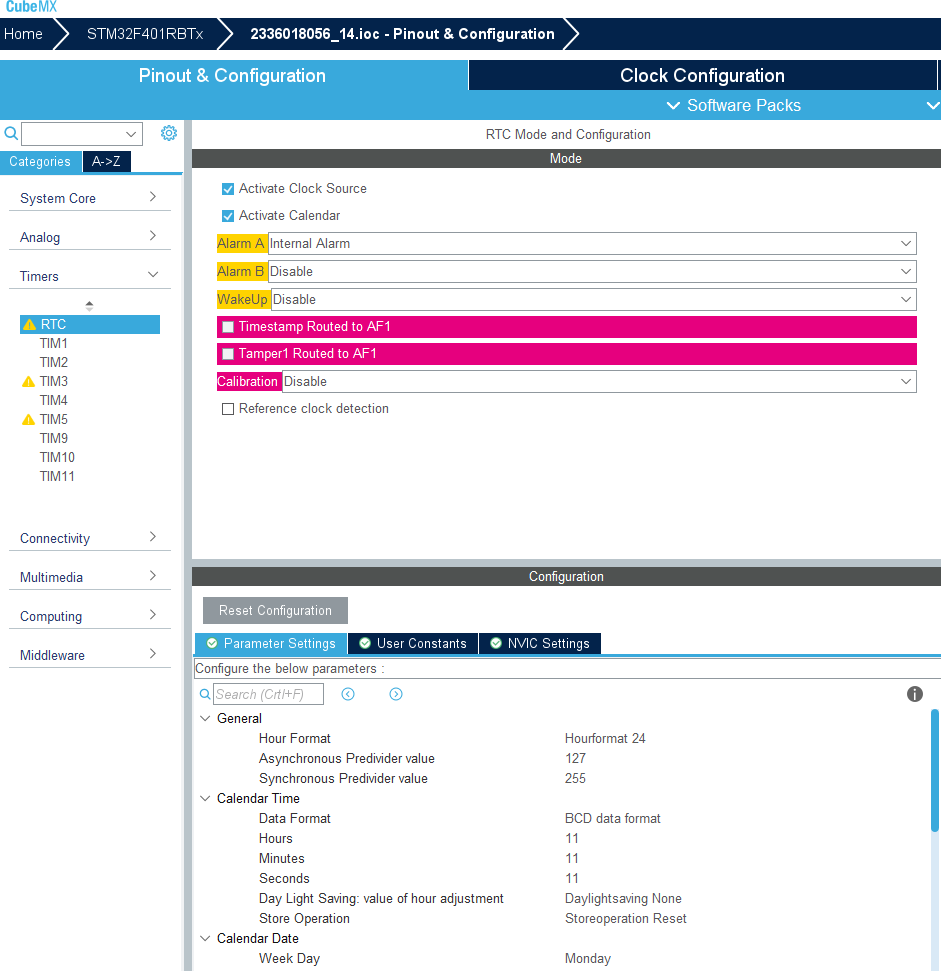This screenshot has width=941, height=971.
Task: Collapse the Calendar Time parameter group
Action: point(205,798)
